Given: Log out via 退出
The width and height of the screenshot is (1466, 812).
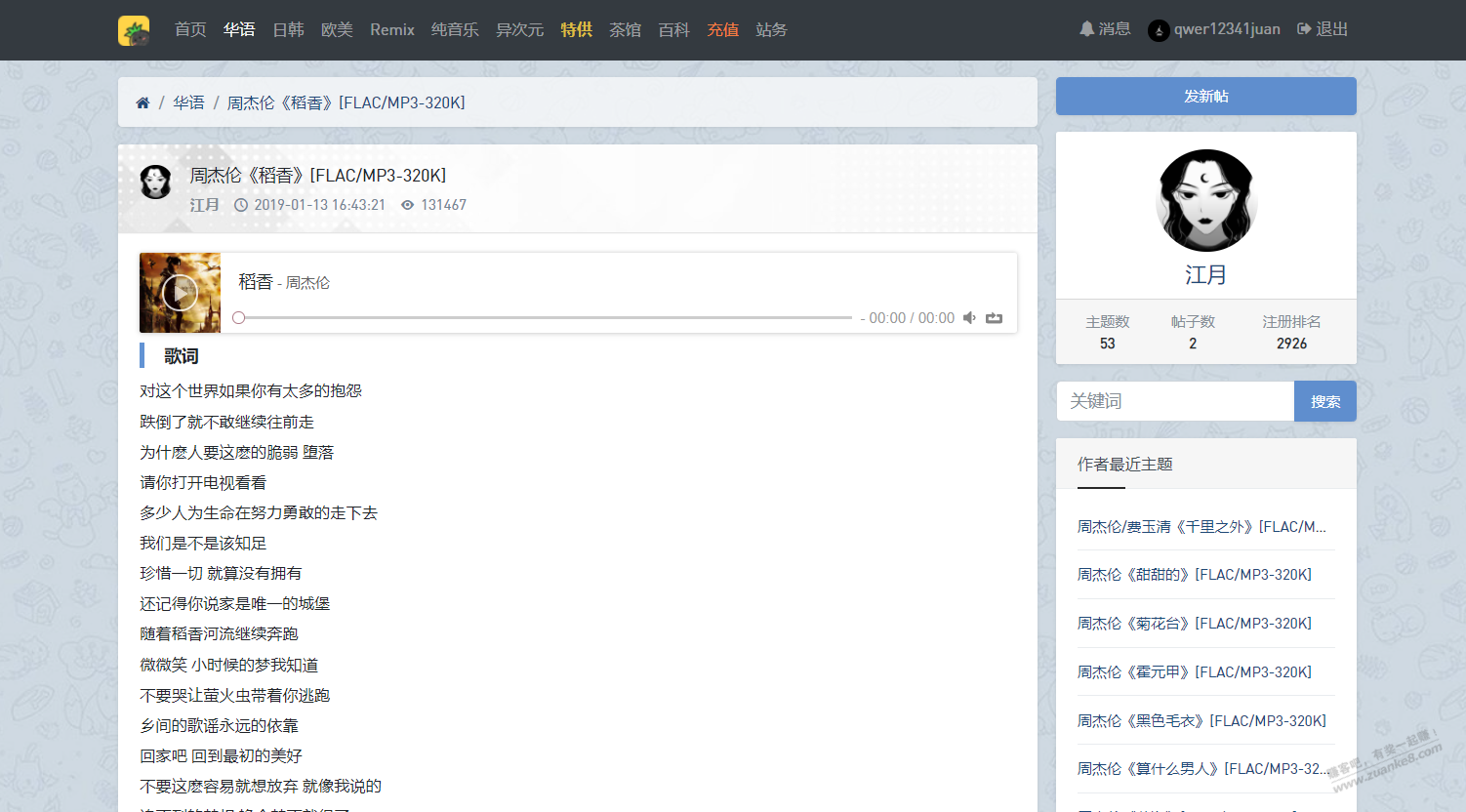Looking at the screenshot, I should pyautogui.click(x=1323, y=29).
